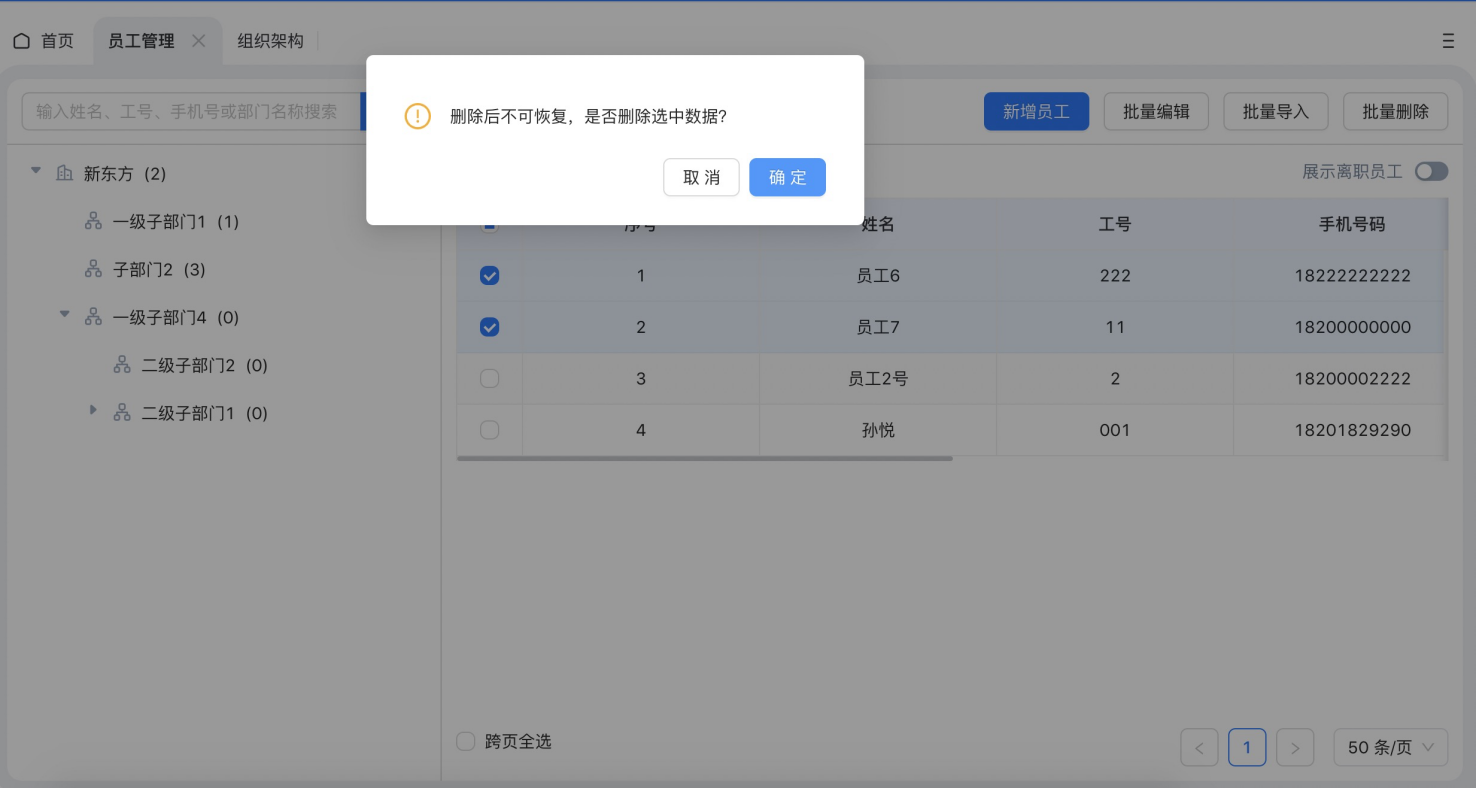This screenshot has width=1476, height=788.
Task: Select 子部门2 (3) in the tree
Action: (x=159, y=269)
